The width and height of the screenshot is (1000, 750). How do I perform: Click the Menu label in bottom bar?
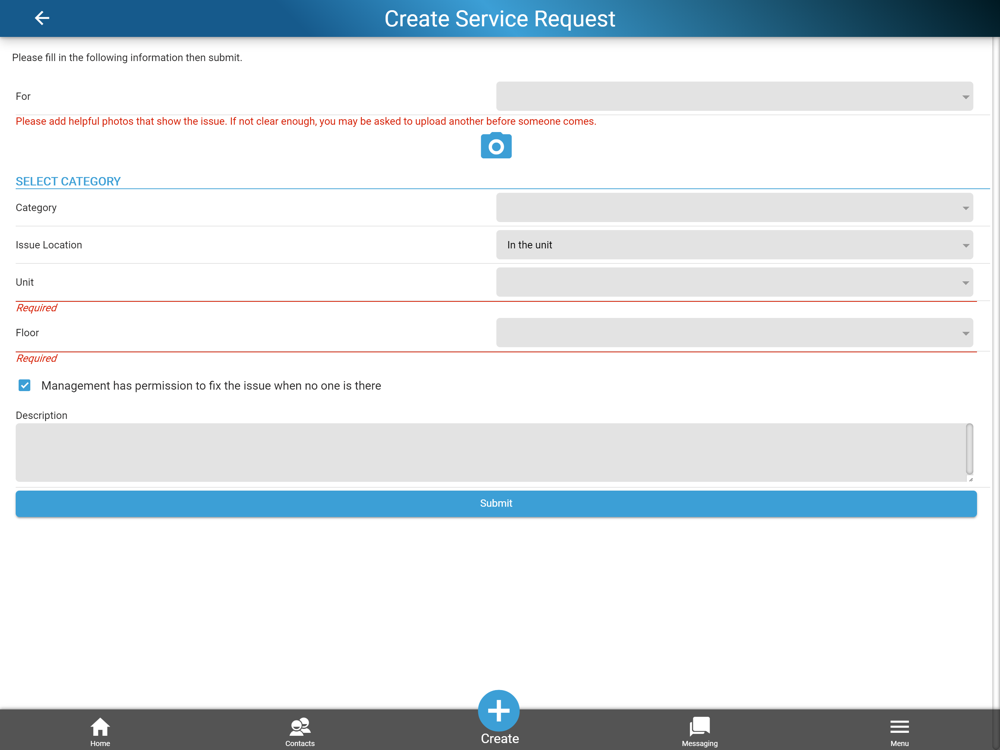900,744
